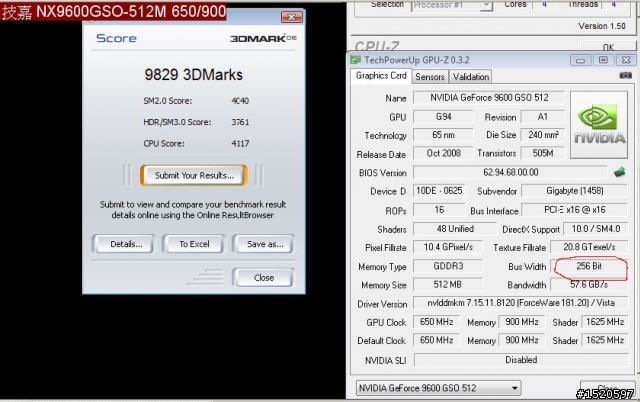Click the NVIDIA SLI Disabled field
Screen dimensions: 640x402
[521, 360]
